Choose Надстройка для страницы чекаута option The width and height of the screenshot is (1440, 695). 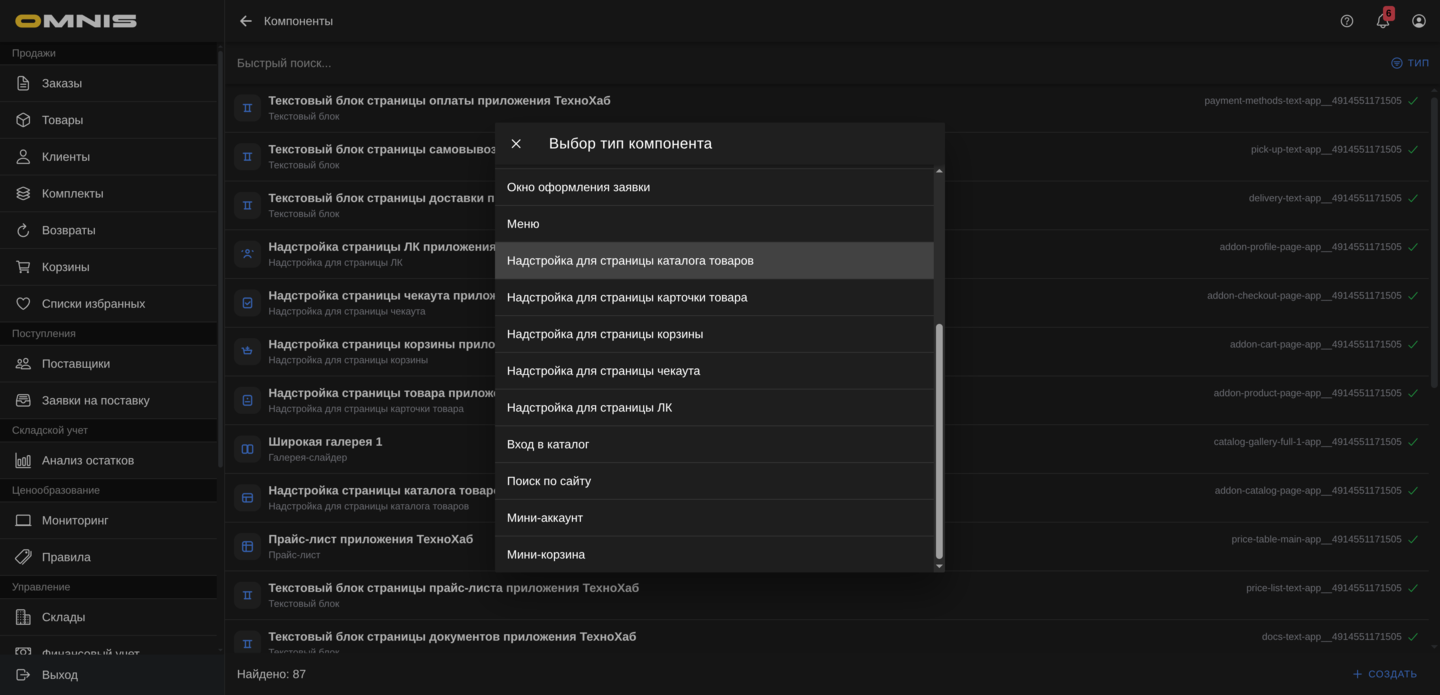coord(714,370)
